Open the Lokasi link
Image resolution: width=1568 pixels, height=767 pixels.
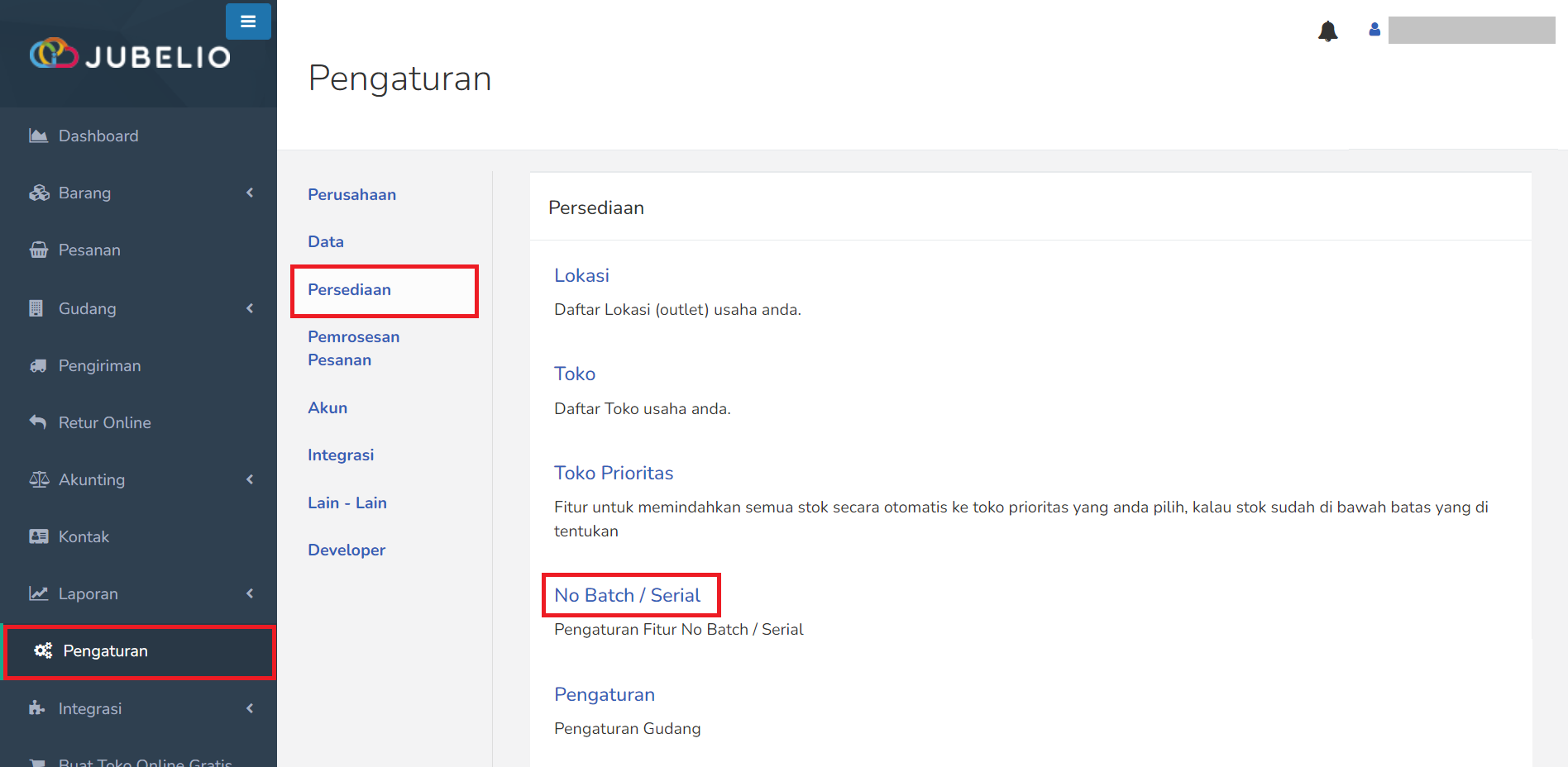click(x=581, y=275)
